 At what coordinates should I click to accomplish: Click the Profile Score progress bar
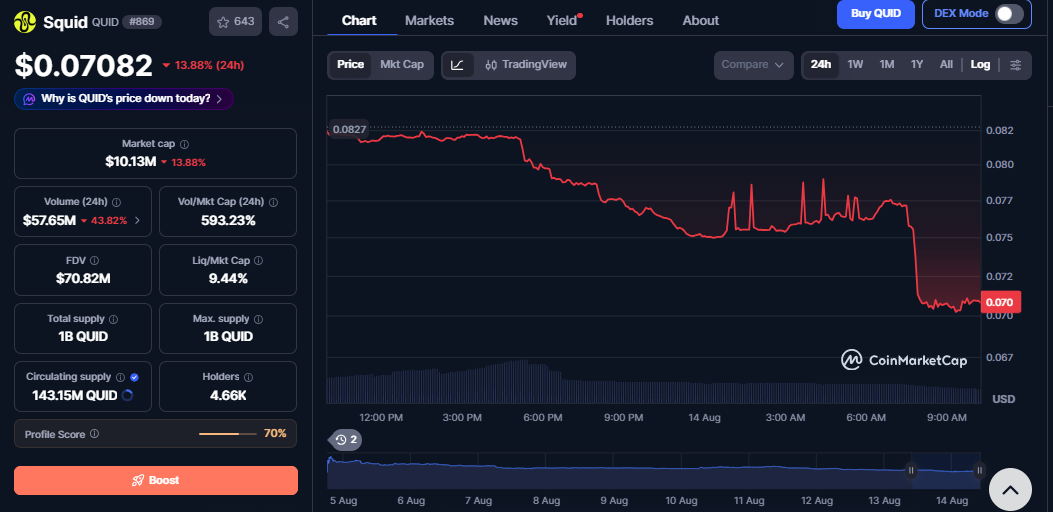click(x=228, y=434)
